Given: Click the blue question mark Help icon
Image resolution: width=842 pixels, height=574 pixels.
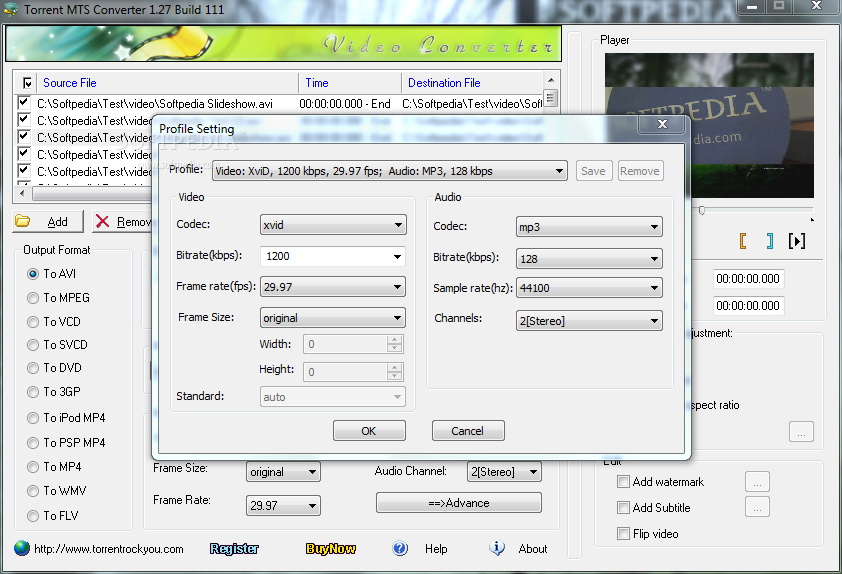Looking at the screenshot, I should click(x=400, y=548).
